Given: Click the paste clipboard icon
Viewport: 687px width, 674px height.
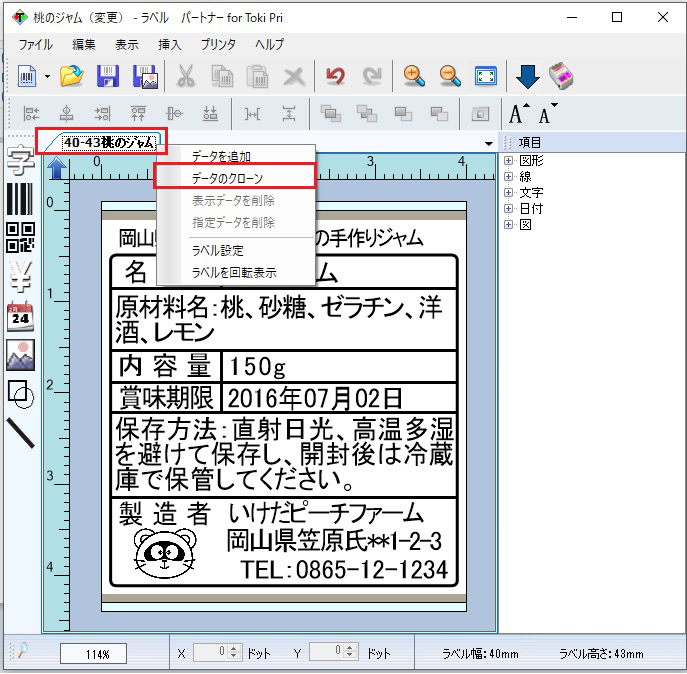Looking at the screenshot, I should coord(258,77).
